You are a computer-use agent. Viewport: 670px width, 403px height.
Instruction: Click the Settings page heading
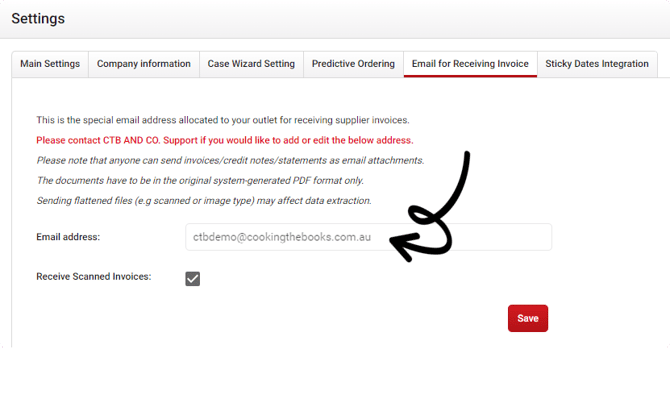coord(38,19)
